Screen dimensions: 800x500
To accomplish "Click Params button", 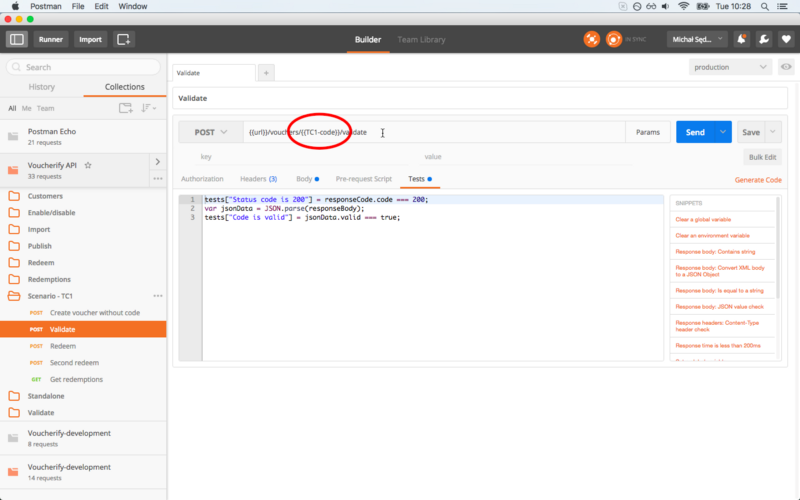I will pos(648,132).
